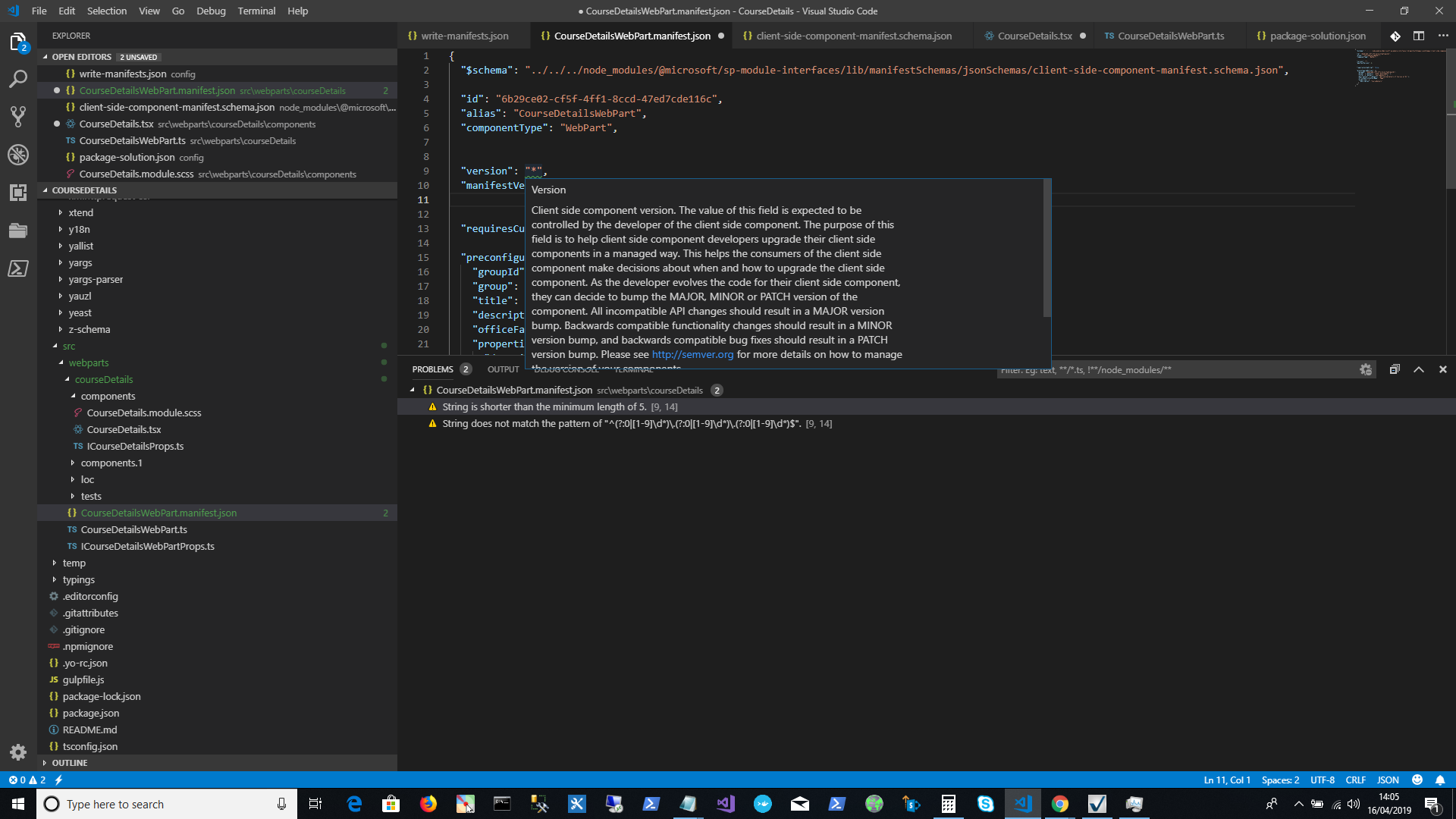
Task: Switch to OUTPUT panel tab
Action: [x=503, y=369]
